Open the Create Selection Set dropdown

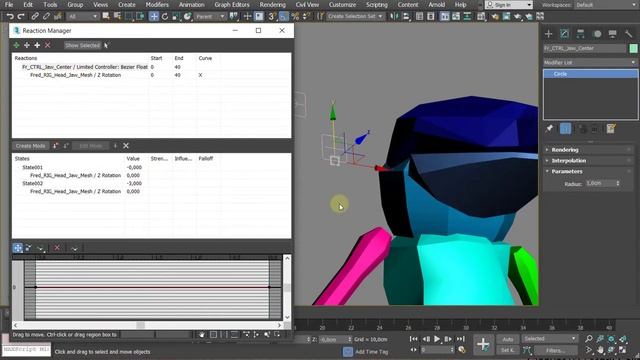[x=356, y=16]
